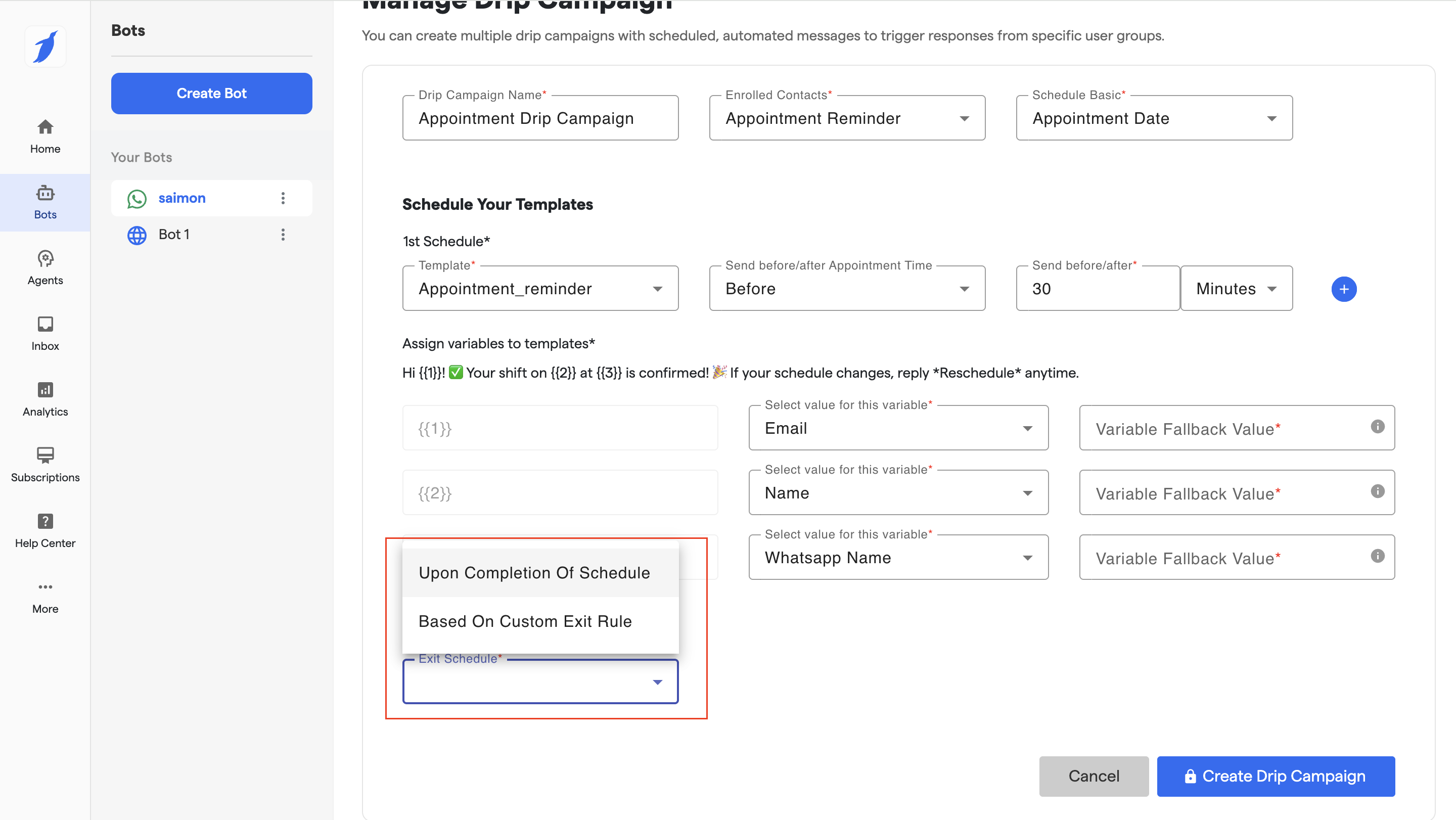Open three-dot menu for Bot 1

(x=283, y=234)
